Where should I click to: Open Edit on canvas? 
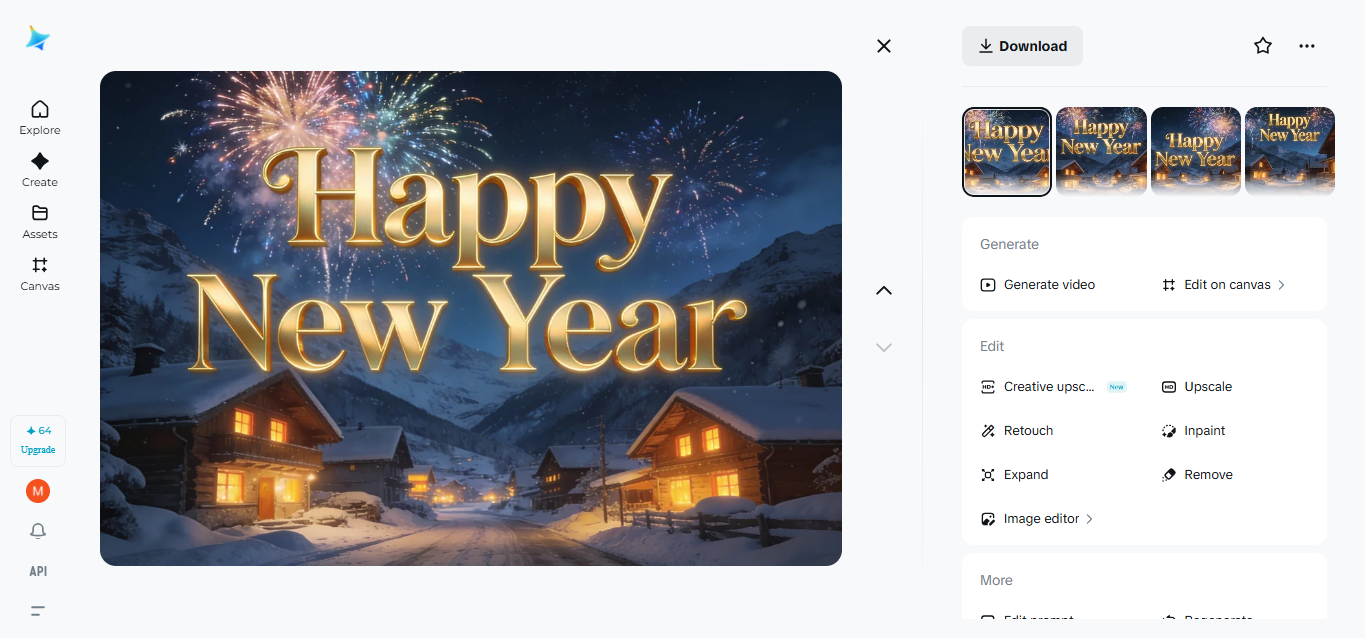[x=1223, y=285]
